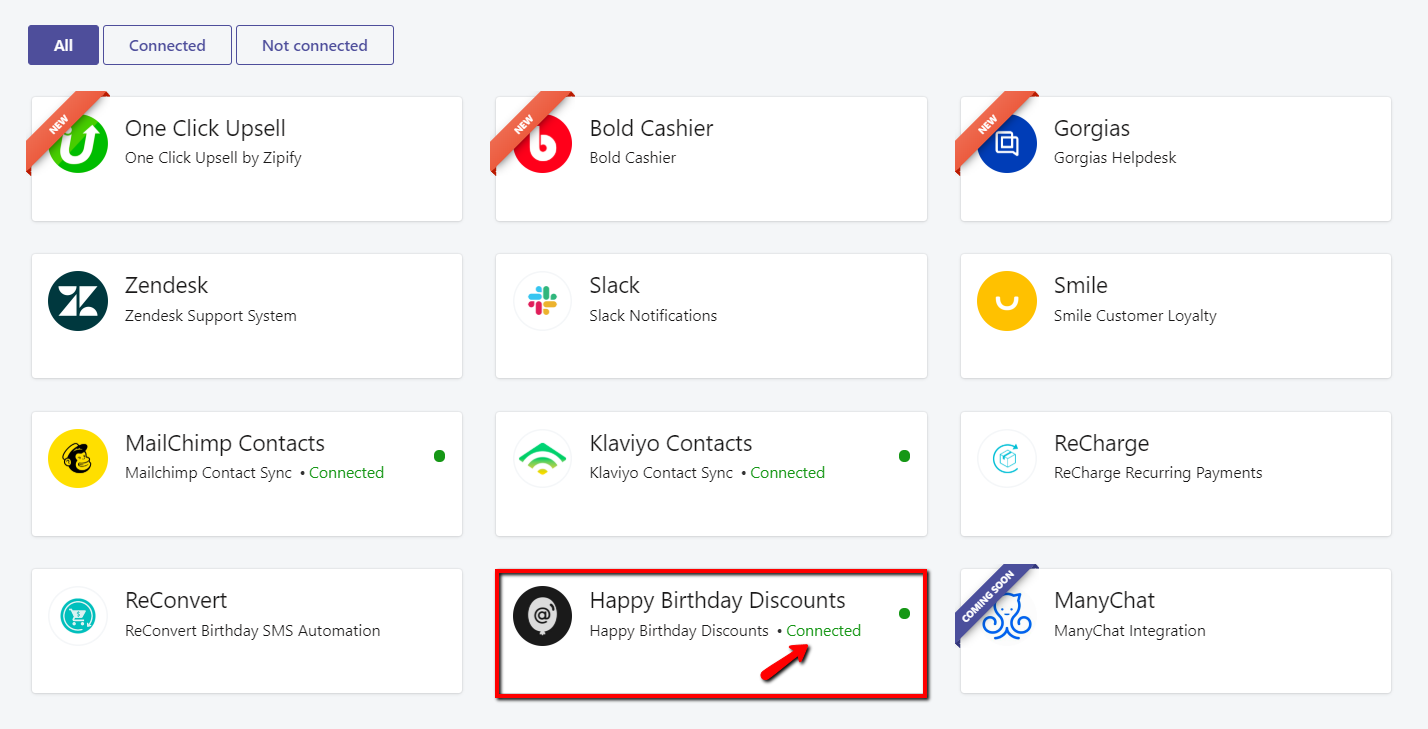
Task: Open the Bold Cashier title
Action: [652, 128]
